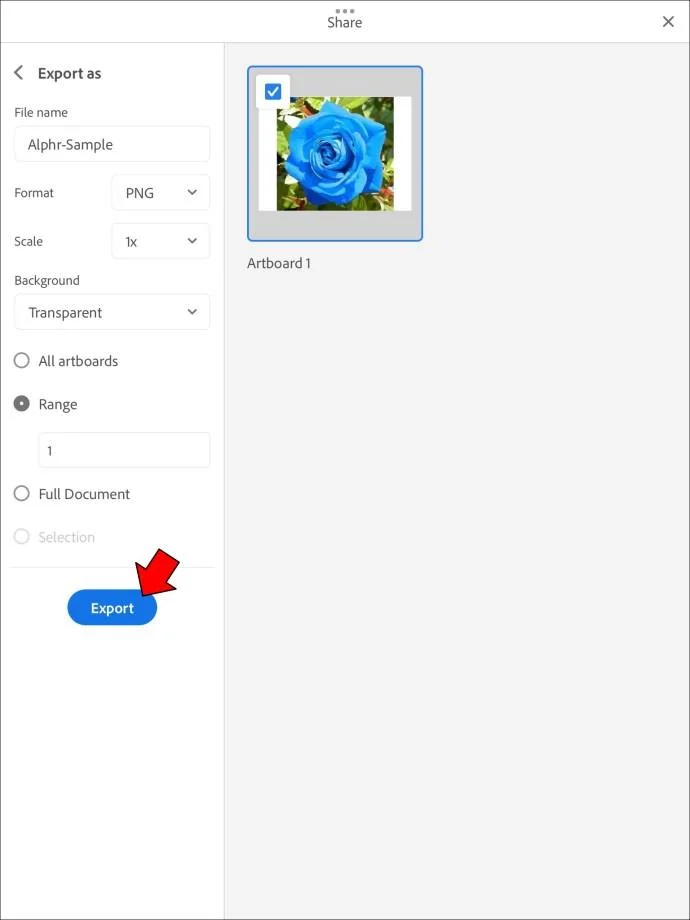Close the Share dialog

[x=668, y=22]
